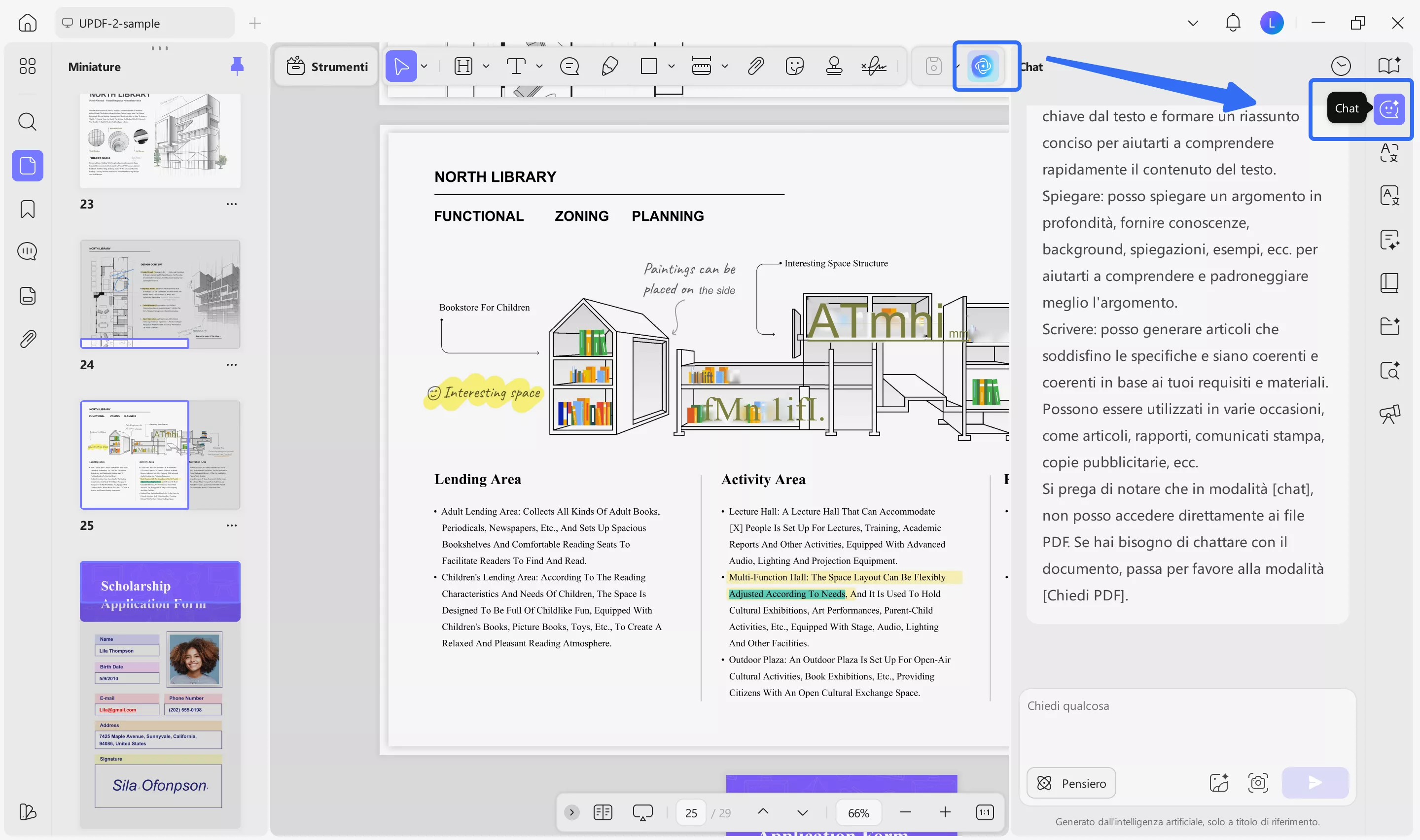Click the comment bubble annotation tool

pyautogui.click(x=569, y=66)
